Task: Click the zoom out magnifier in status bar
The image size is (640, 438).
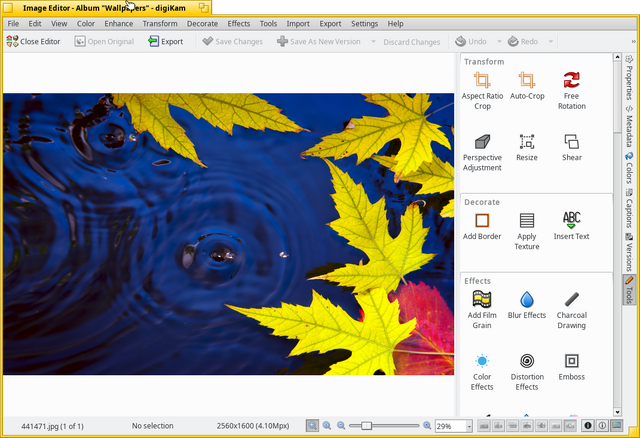Action: point(341,426)
